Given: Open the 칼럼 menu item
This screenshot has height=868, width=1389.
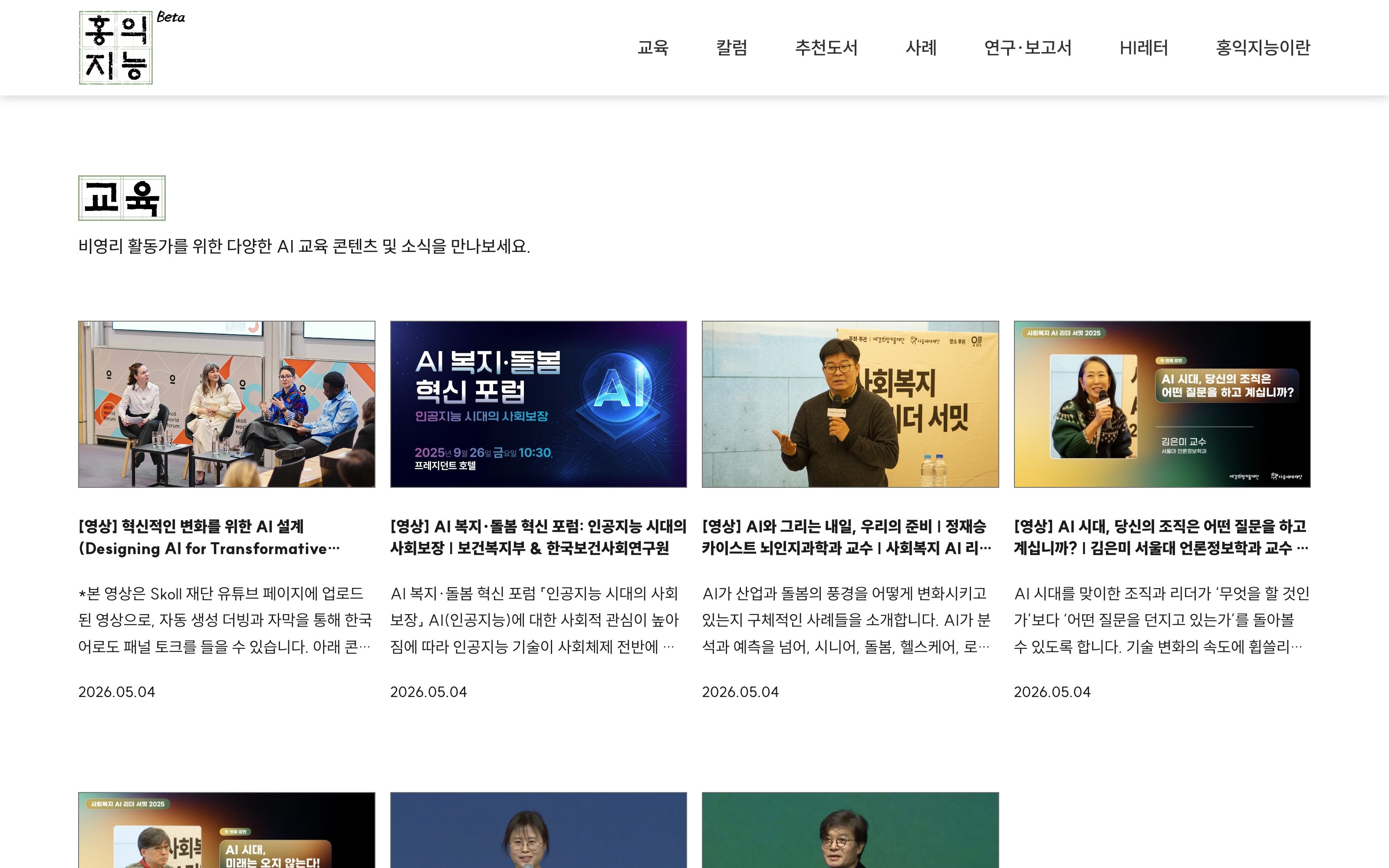Looking at the screenshot, I should [732, 48].
